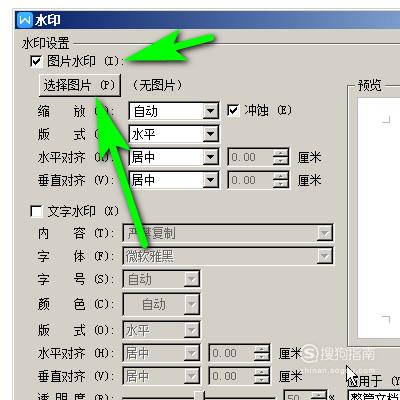Click the 选择图片 button
The height and width of the screenshot is (400, 400).
(x=79, y=85)
